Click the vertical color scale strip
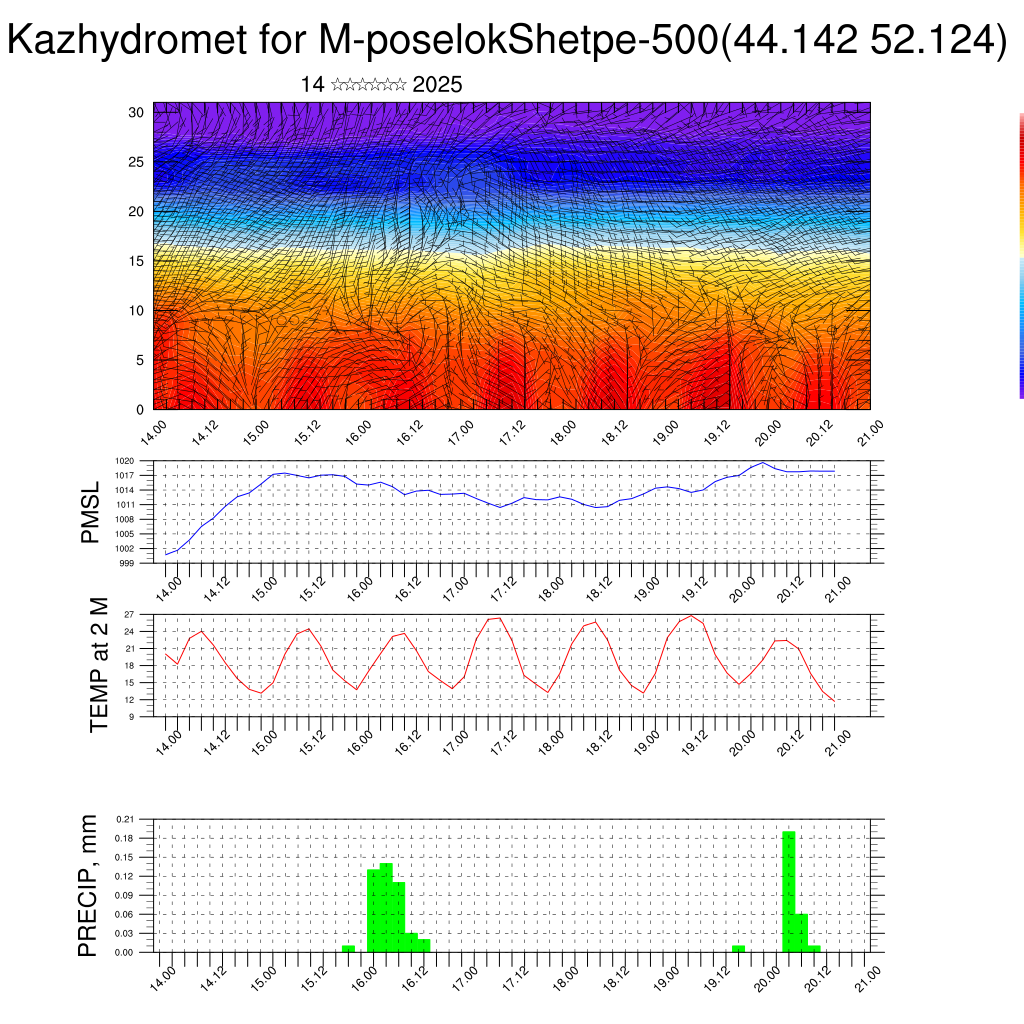 point(1021,256)
